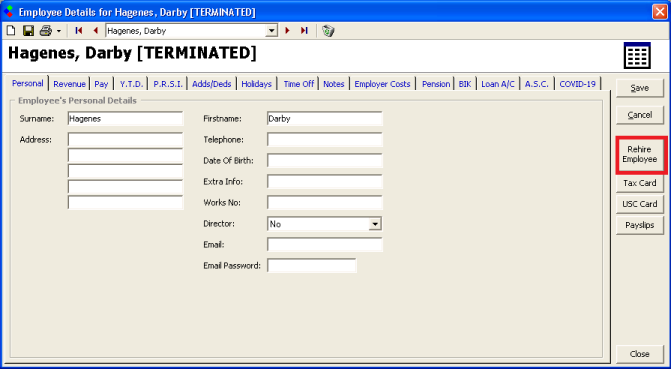The width and height of the screenshot is (671, 369).
Task: Open the Time Off tab
Action: point(299,84)
